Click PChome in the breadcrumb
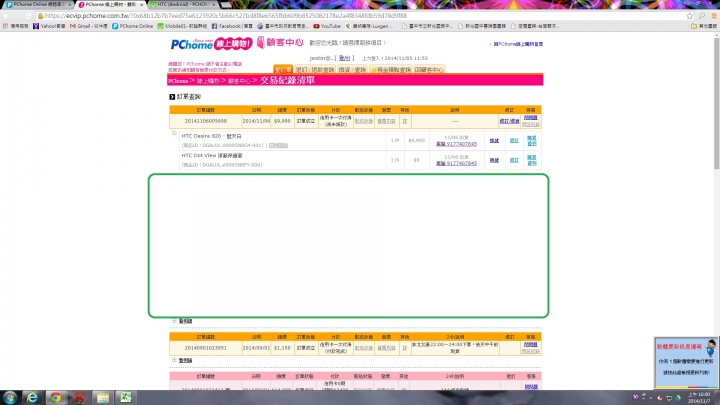Image resolution: width=720 pixels, height=405 pixels. click(178, 81)
